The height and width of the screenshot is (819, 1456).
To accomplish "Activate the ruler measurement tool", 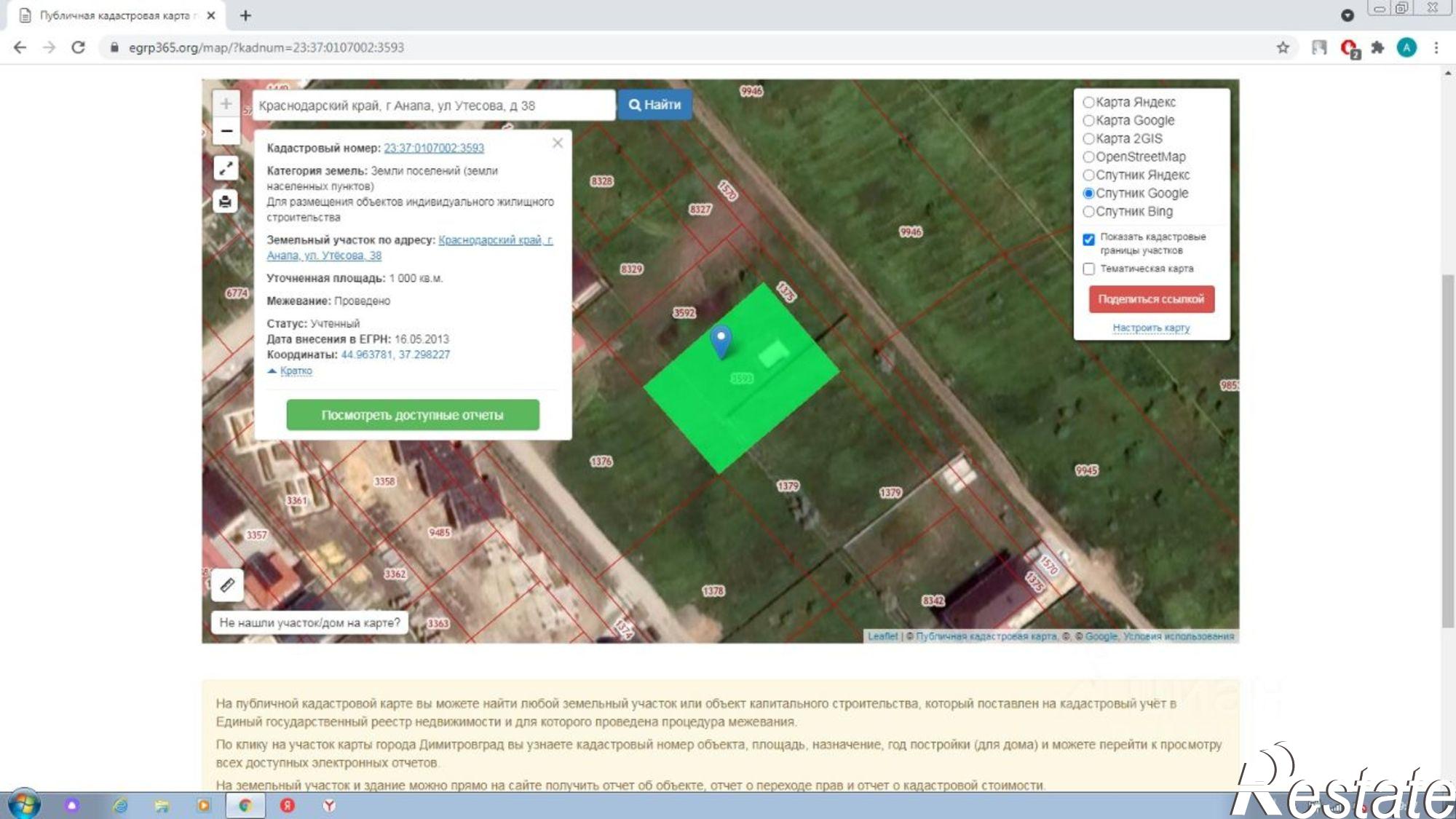I will [227, 585].
